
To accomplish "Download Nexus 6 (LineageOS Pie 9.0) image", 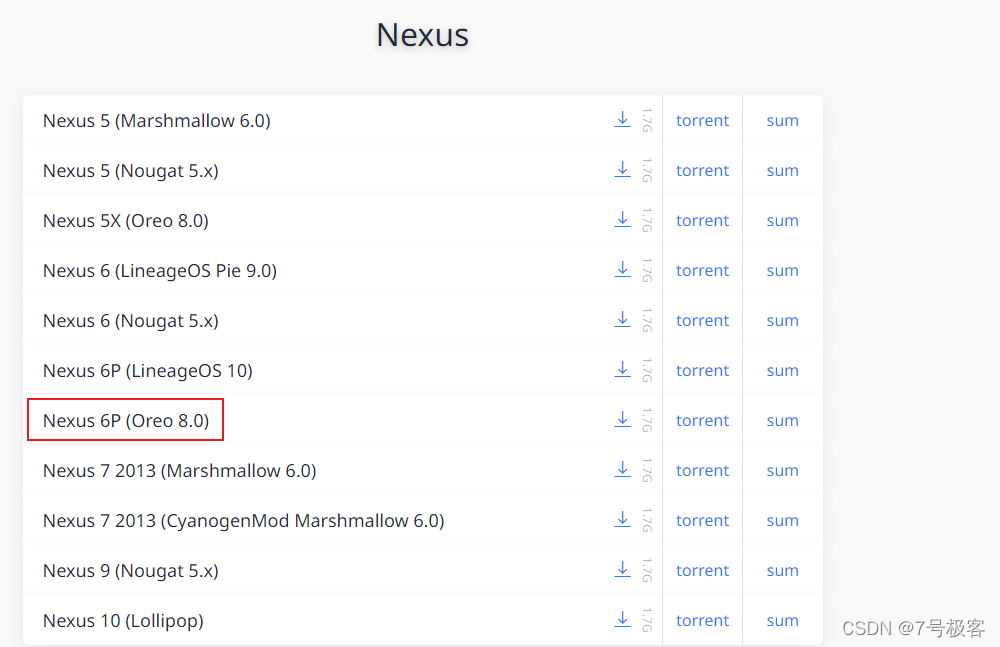I will pos(622,269).
